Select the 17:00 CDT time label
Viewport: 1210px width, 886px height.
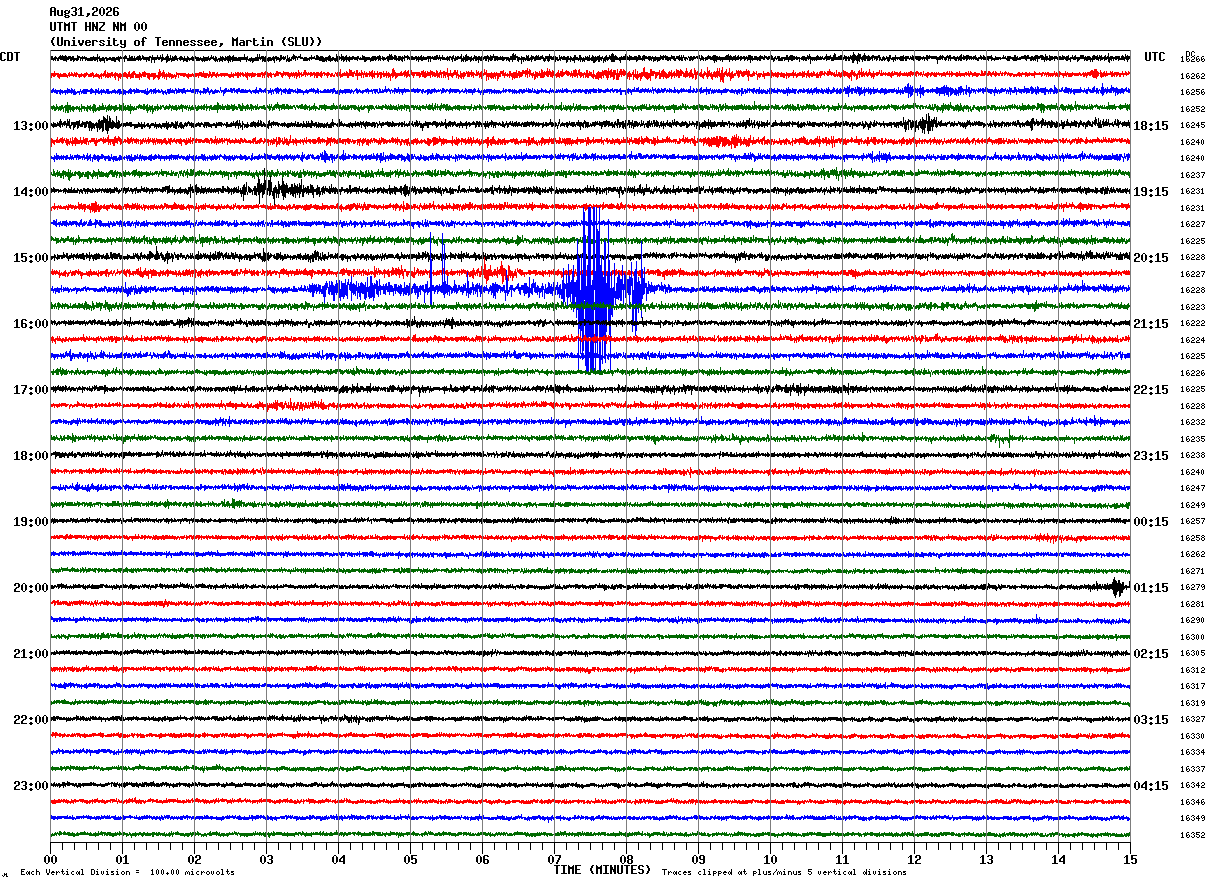(31, 389)
